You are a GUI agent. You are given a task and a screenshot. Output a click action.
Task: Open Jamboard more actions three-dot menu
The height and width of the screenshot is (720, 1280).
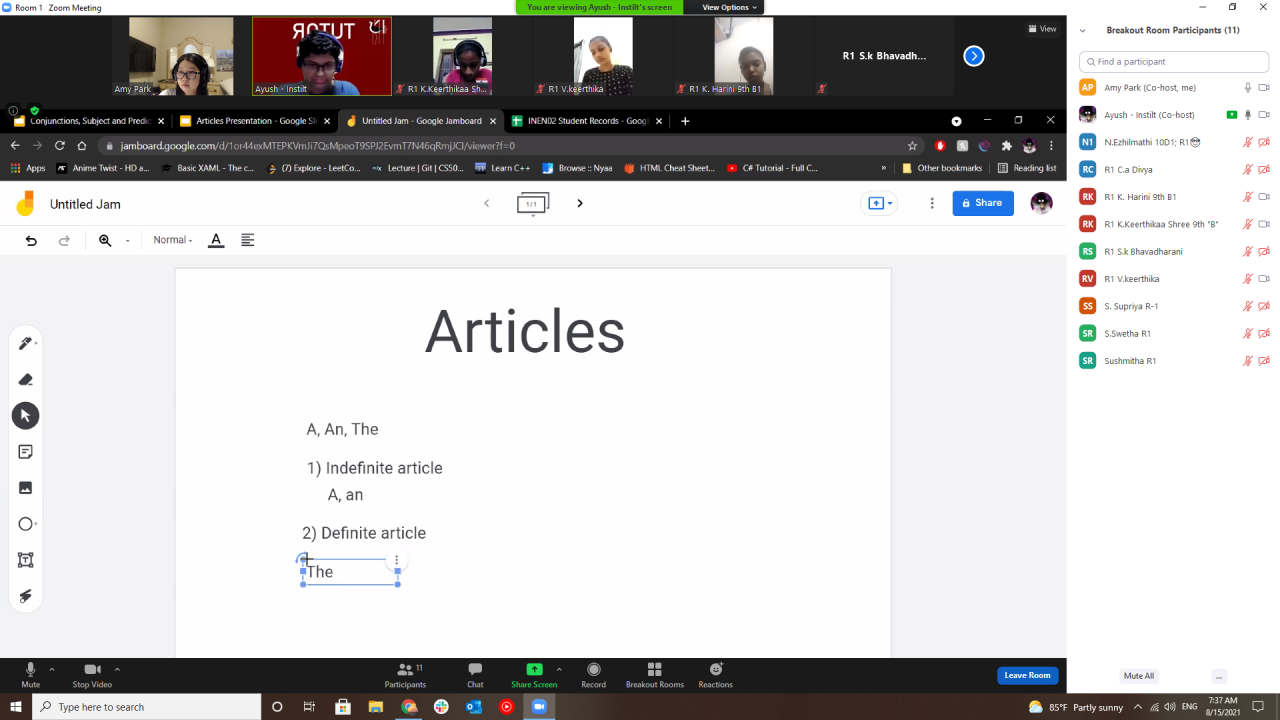(932, 203)
